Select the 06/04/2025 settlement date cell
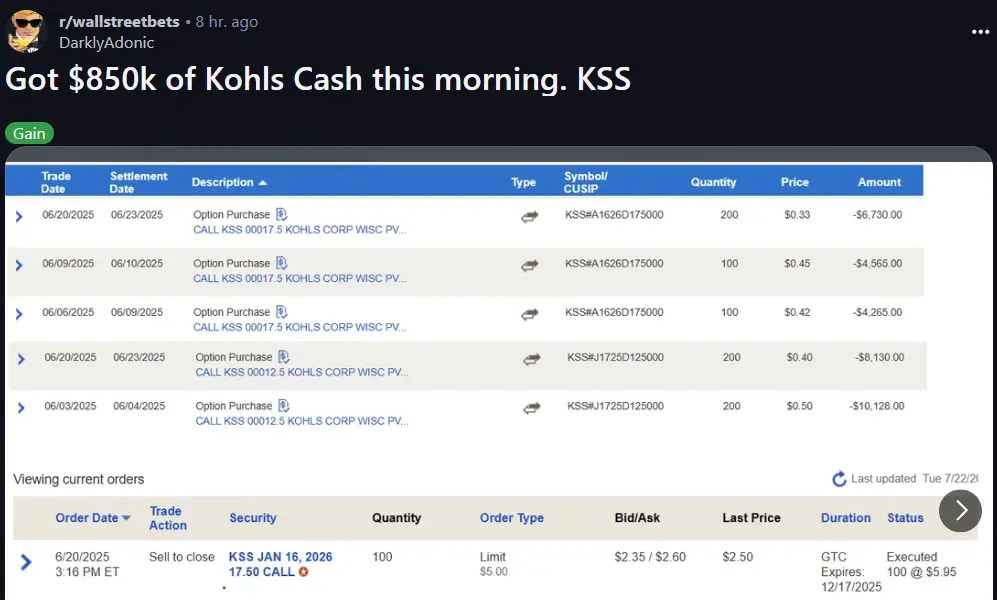This screenshot has width=997, height=600. (x=139, y=406)
